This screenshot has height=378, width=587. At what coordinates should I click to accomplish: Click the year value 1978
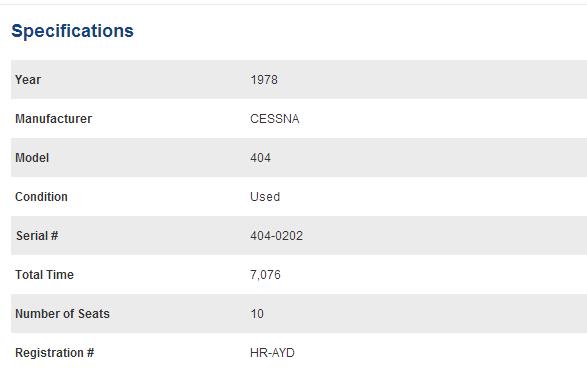click(264, 80)
